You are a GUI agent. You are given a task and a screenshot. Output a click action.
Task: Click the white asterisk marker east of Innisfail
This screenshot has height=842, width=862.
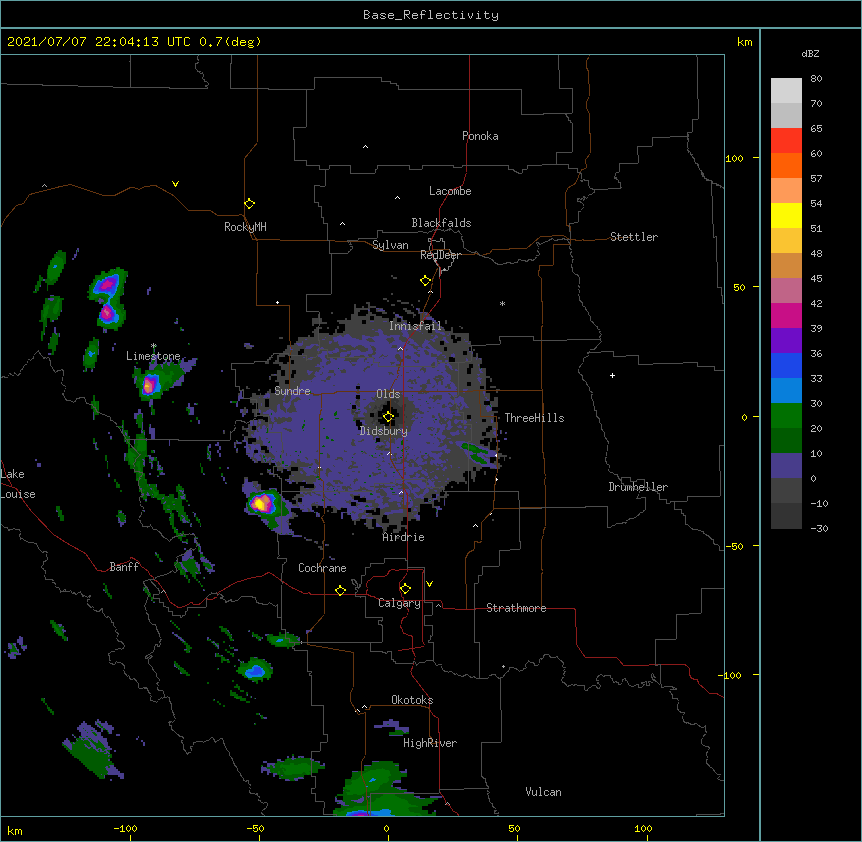pos(502,303)
